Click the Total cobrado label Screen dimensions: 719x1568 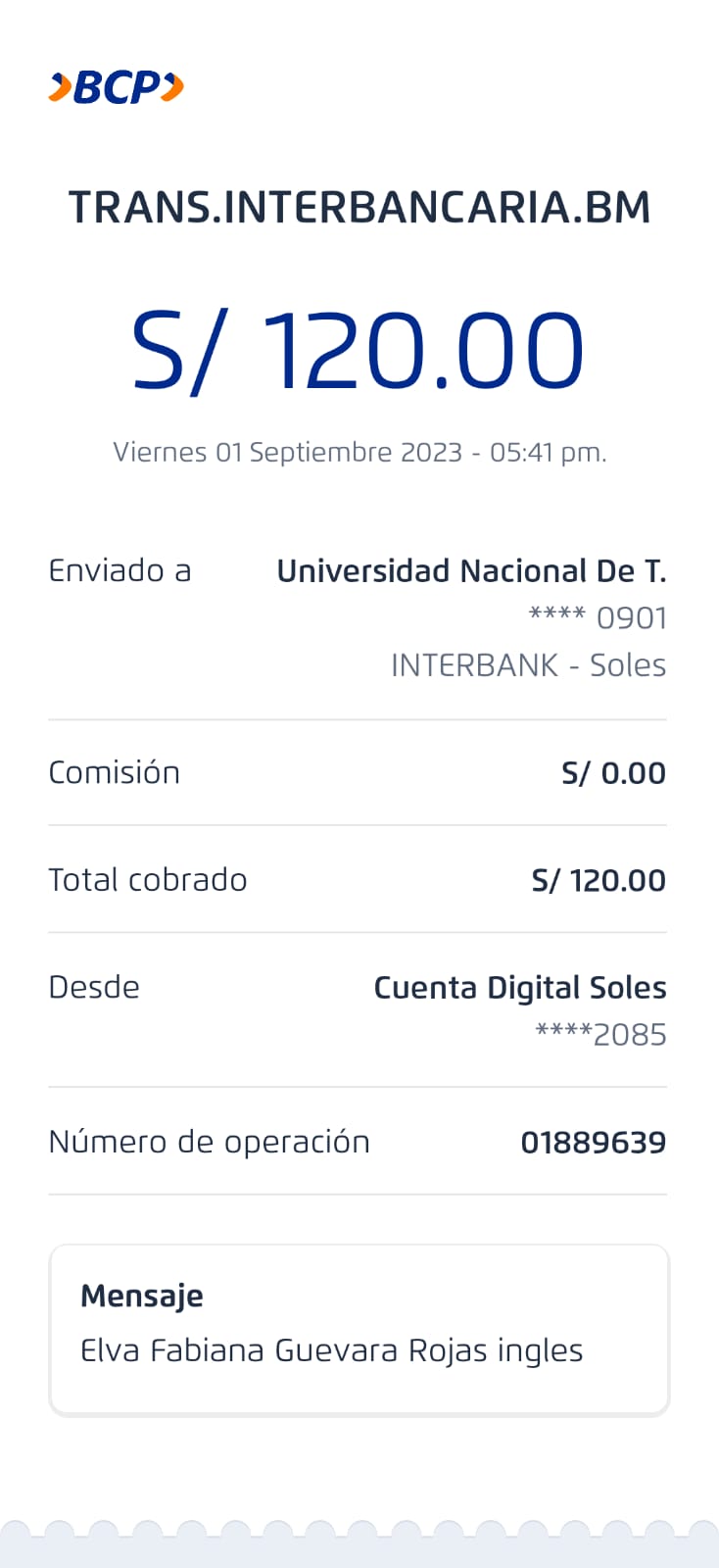click(x=147, y=880)
